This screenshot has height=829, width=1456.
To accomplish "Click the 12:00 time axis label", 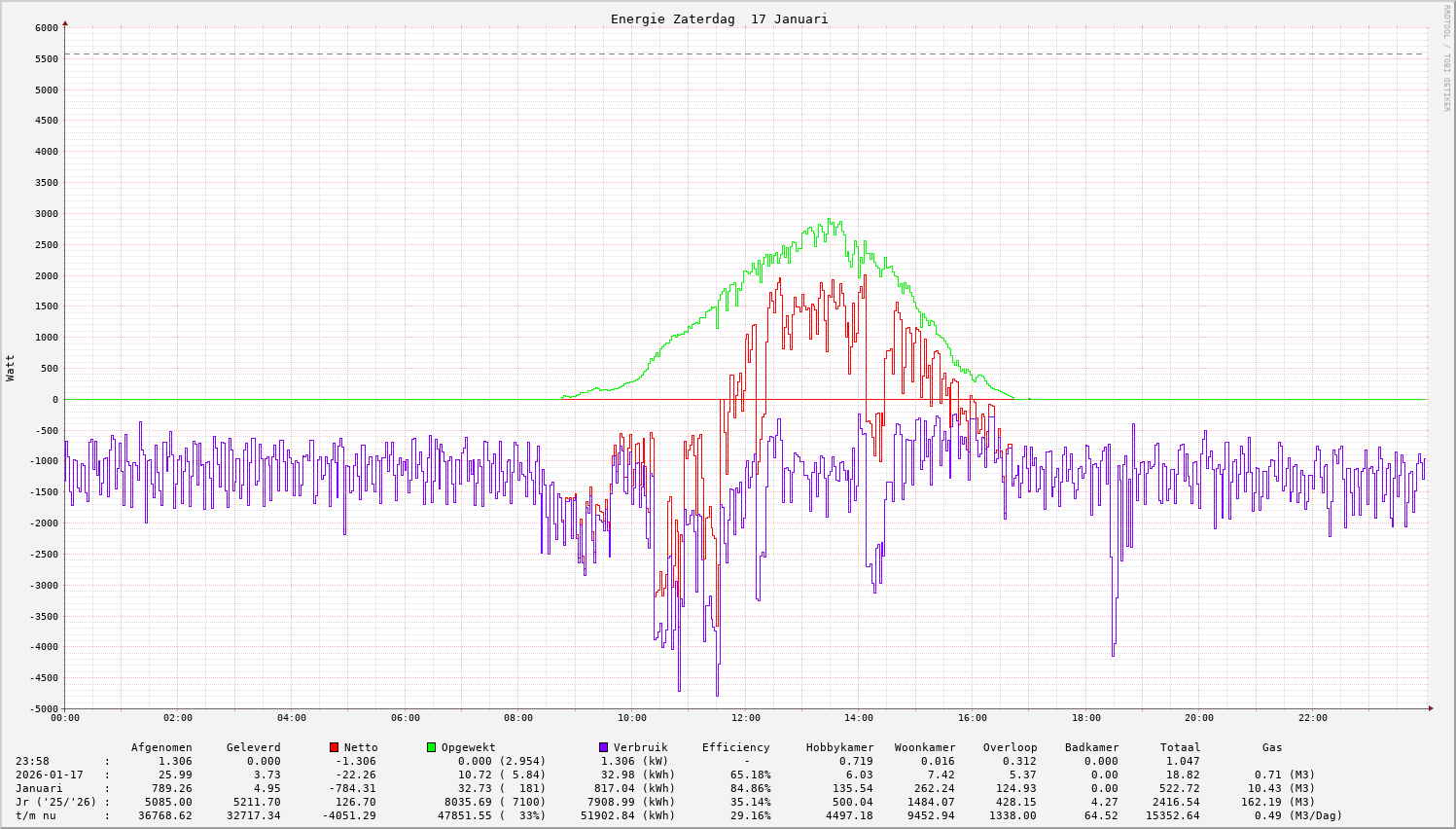I will pyautogui.click(x=746, y=718).
